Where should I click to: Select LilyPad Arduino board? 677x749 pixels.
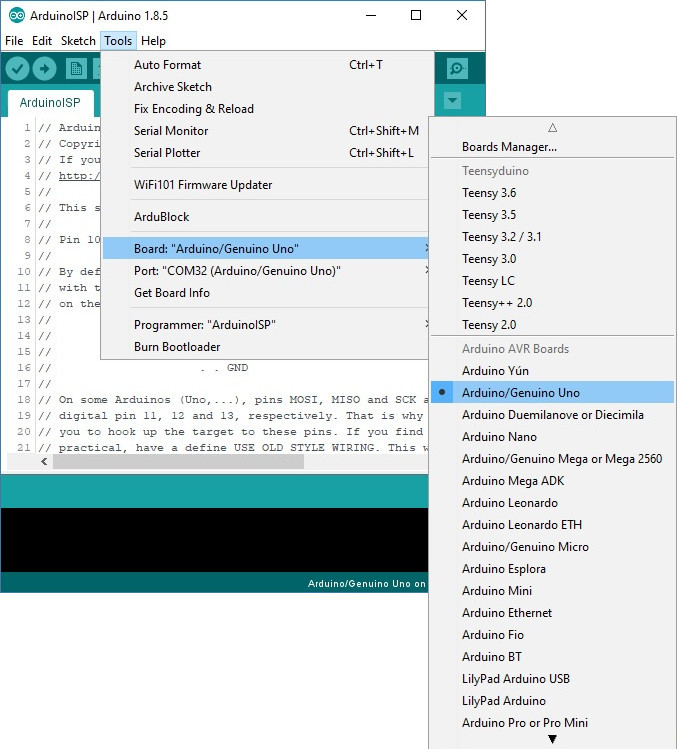[x=552, y=700]
